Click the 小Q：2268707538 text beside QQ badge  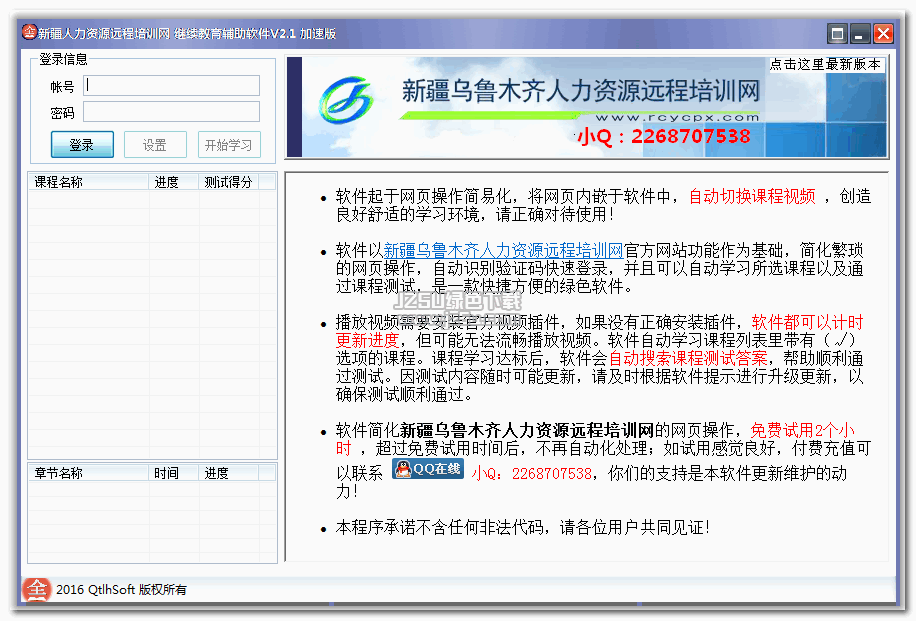click(x=532, y=473)
